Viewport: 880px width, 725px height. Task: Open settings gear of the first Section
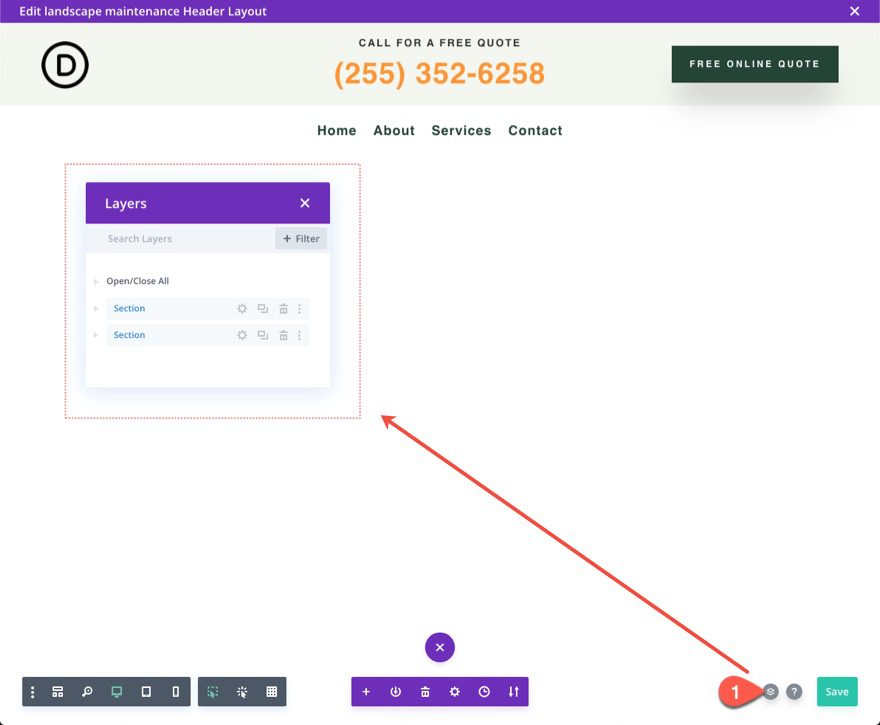point(241,308)
